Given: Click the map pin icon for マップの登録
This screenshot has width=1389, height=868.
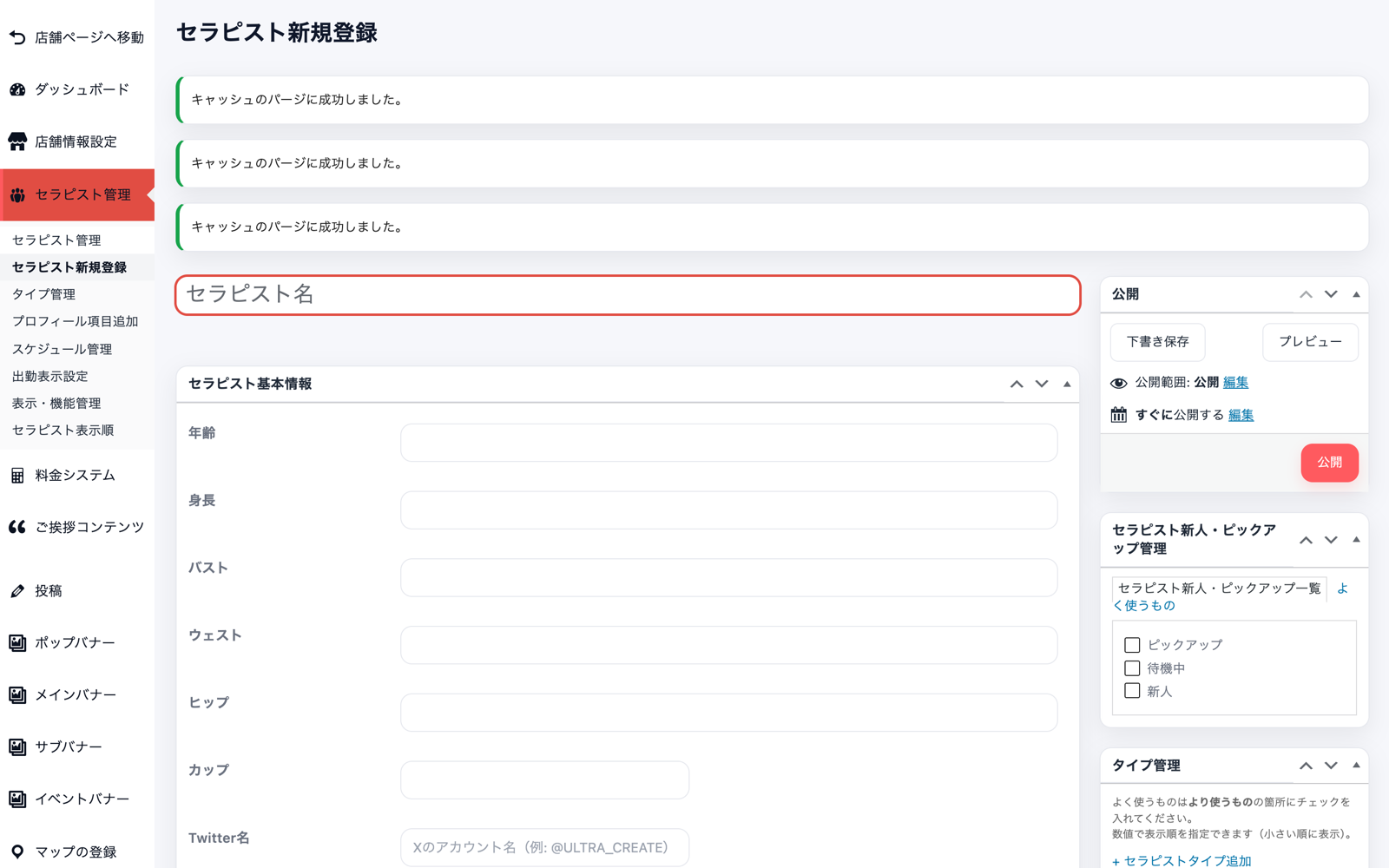Looking at the screenshot, I should point(17,852).
